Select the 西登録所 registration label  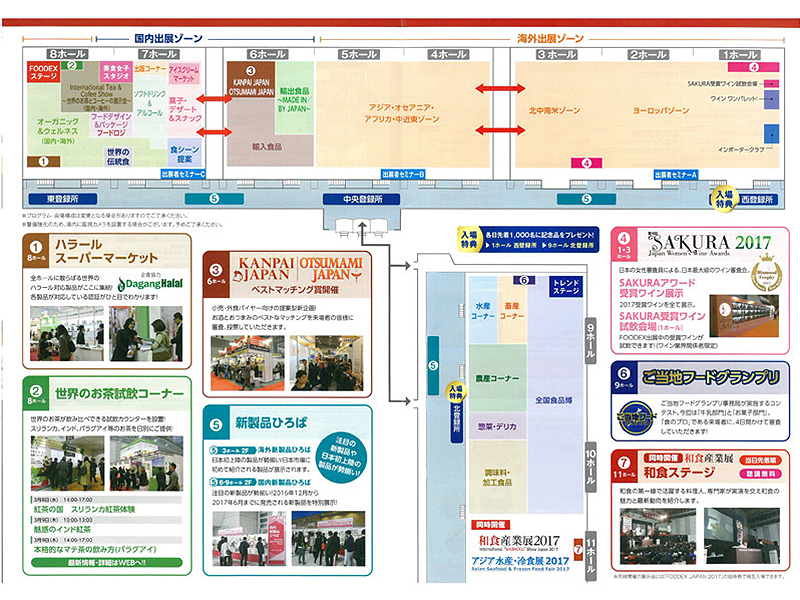[x=757, y=199]
